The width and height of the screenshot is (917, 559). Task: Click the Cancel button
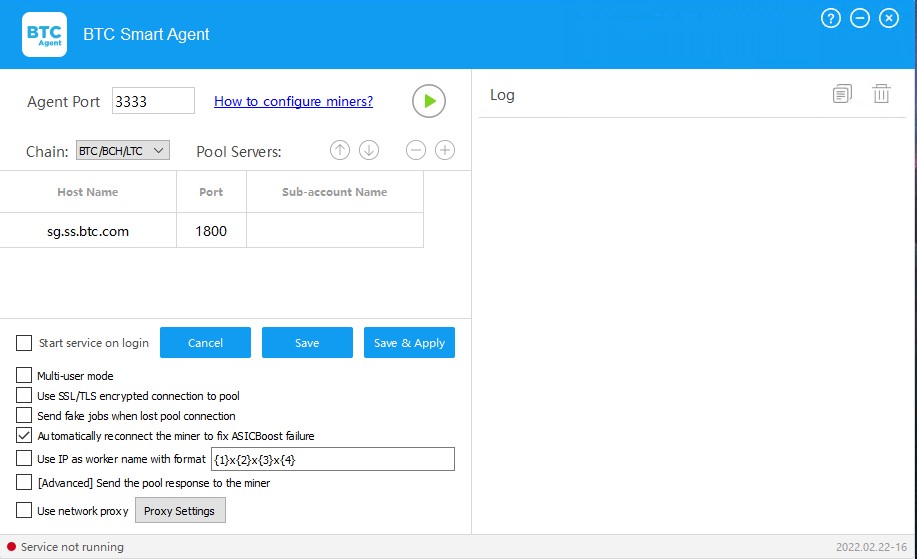[205, 343]
